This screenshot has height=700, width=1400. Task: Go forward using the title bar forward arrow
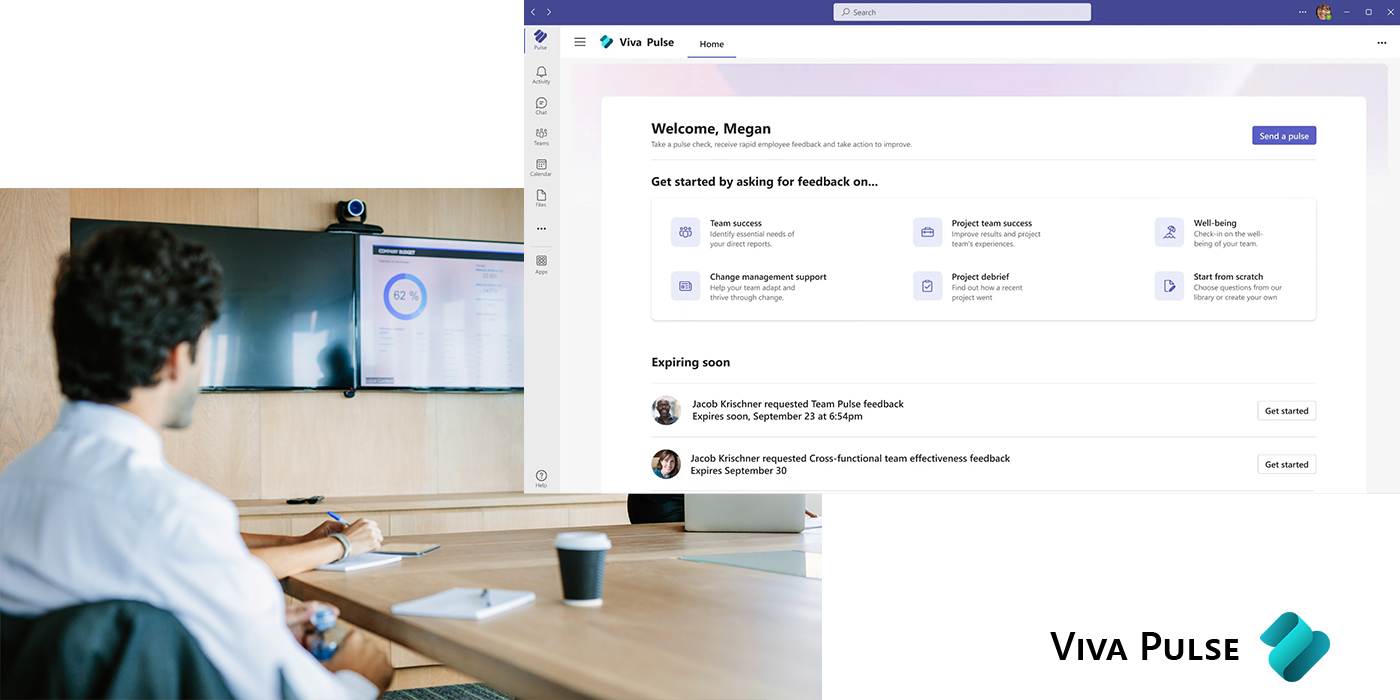[549, 12]
